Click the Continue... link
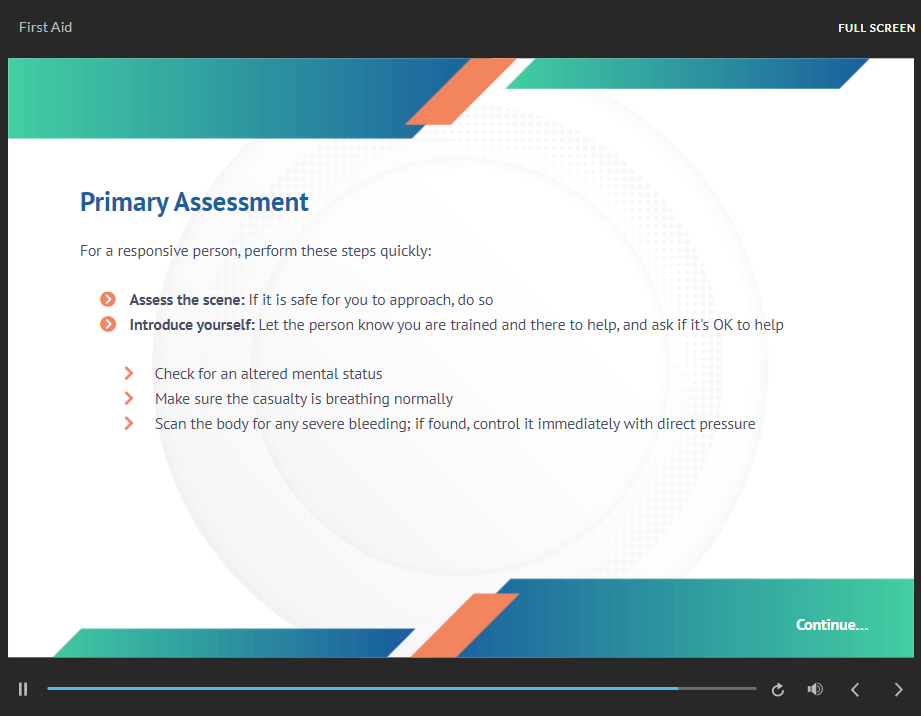This screenshot has width=921, height=716. pos(831,625)
